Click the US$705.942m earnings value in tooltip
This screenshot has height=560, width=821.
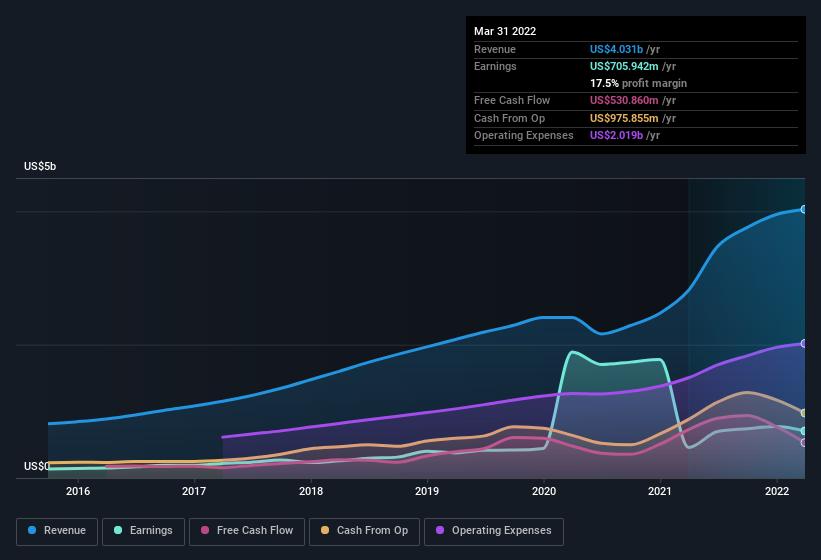(624, 66)
